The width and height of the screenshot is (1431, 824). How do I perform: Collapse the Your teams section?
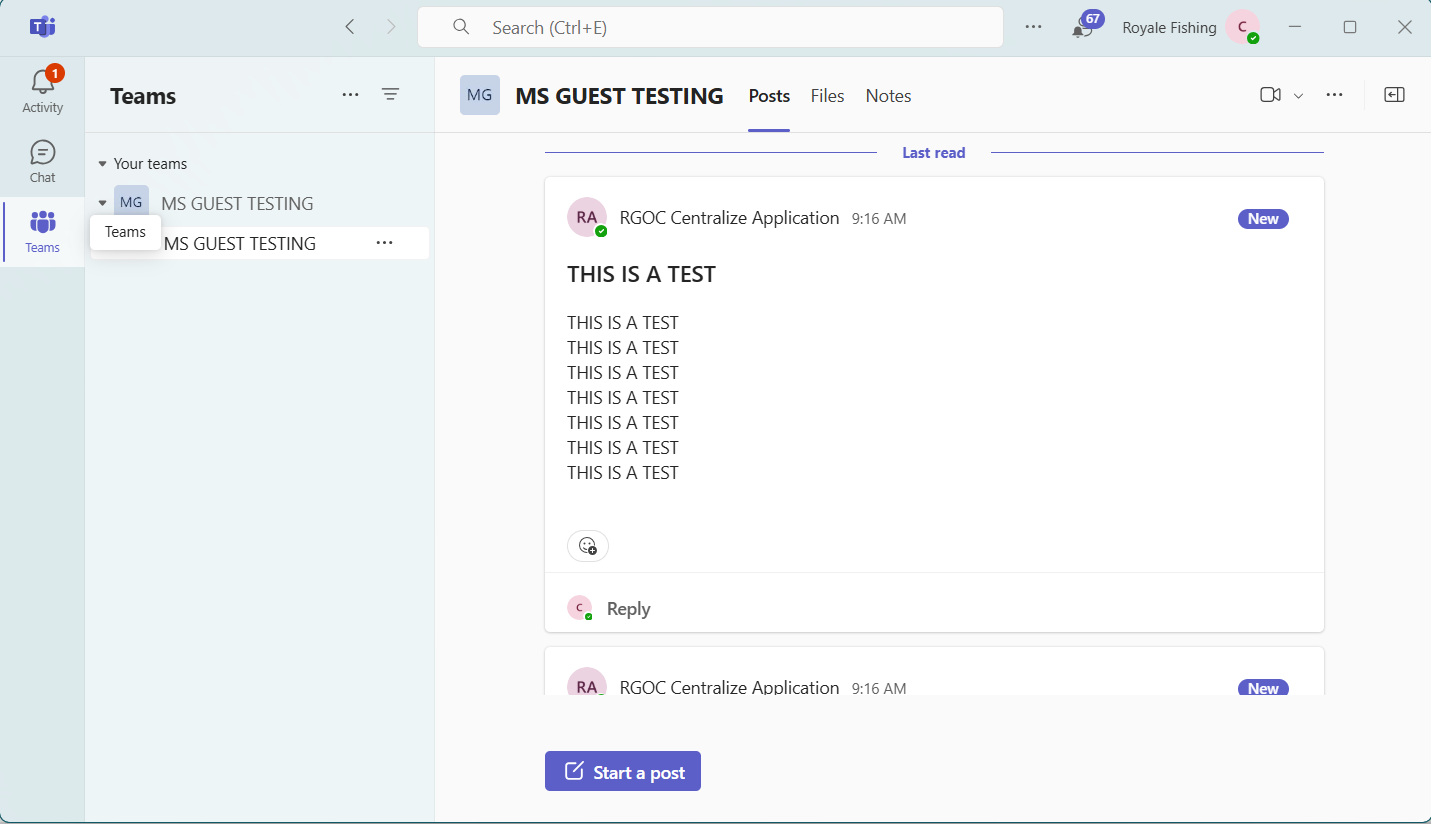(102, 164)
